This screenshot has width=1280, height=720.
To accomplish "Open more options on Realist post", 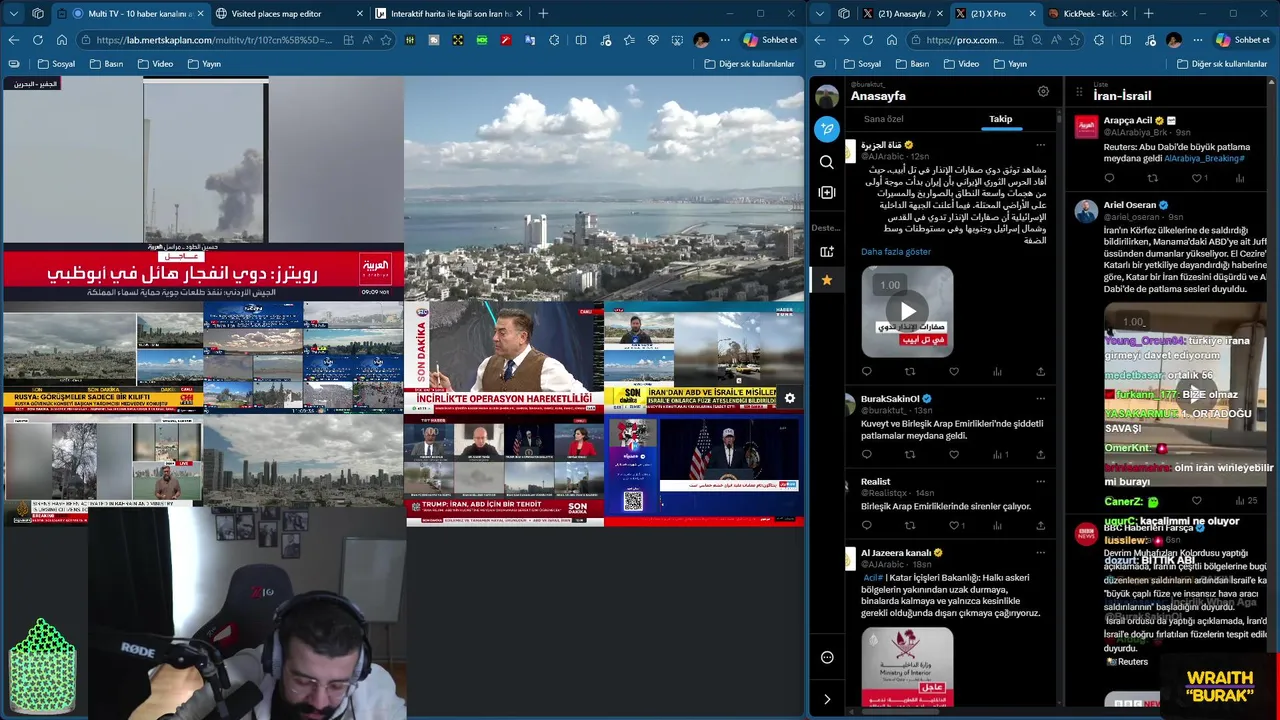I will coord(1040,481).
